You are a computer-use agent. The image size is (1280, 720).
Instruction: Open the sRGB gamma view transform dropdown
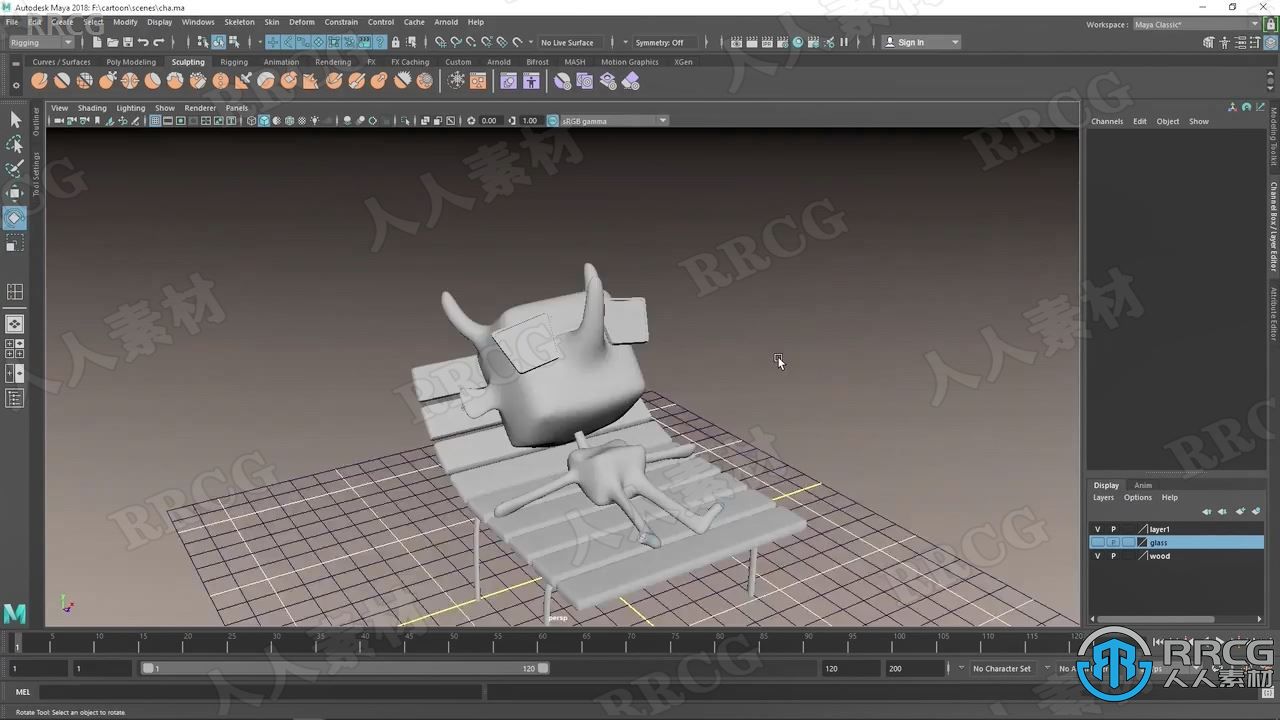tap(613, 120)
